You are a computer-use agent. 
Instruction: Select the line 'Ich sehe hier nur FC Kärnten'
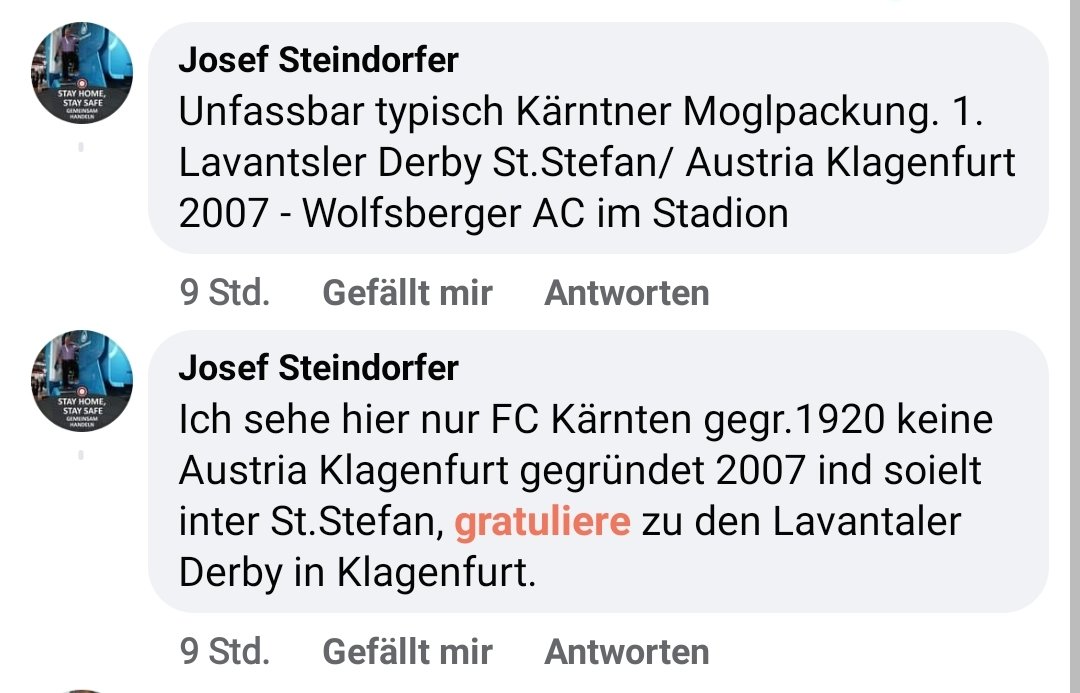click(585, 420)
